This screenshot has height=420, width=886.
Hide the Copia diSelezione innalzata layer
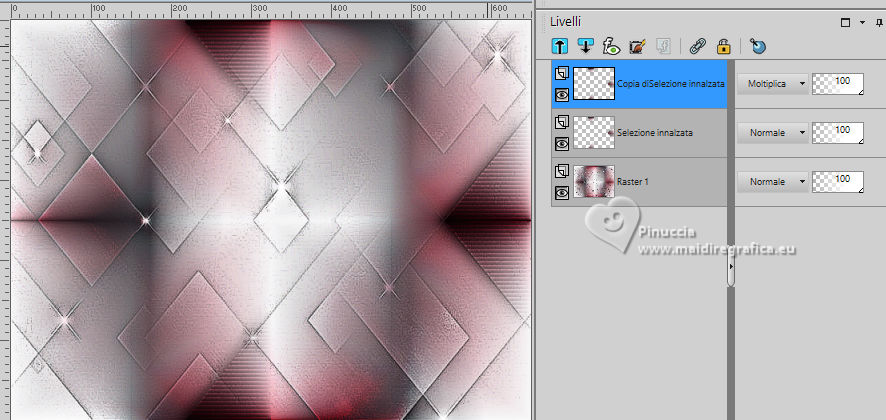click(x=562, y=95)
